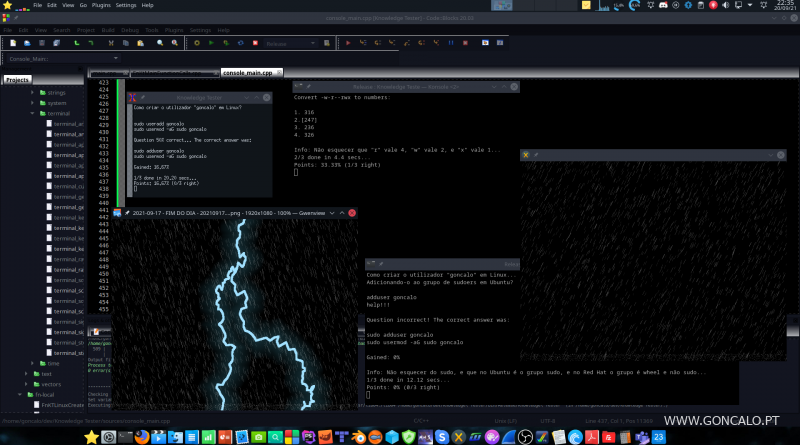Toggle pin on the Gwenview image window

[x=127, y=214]
